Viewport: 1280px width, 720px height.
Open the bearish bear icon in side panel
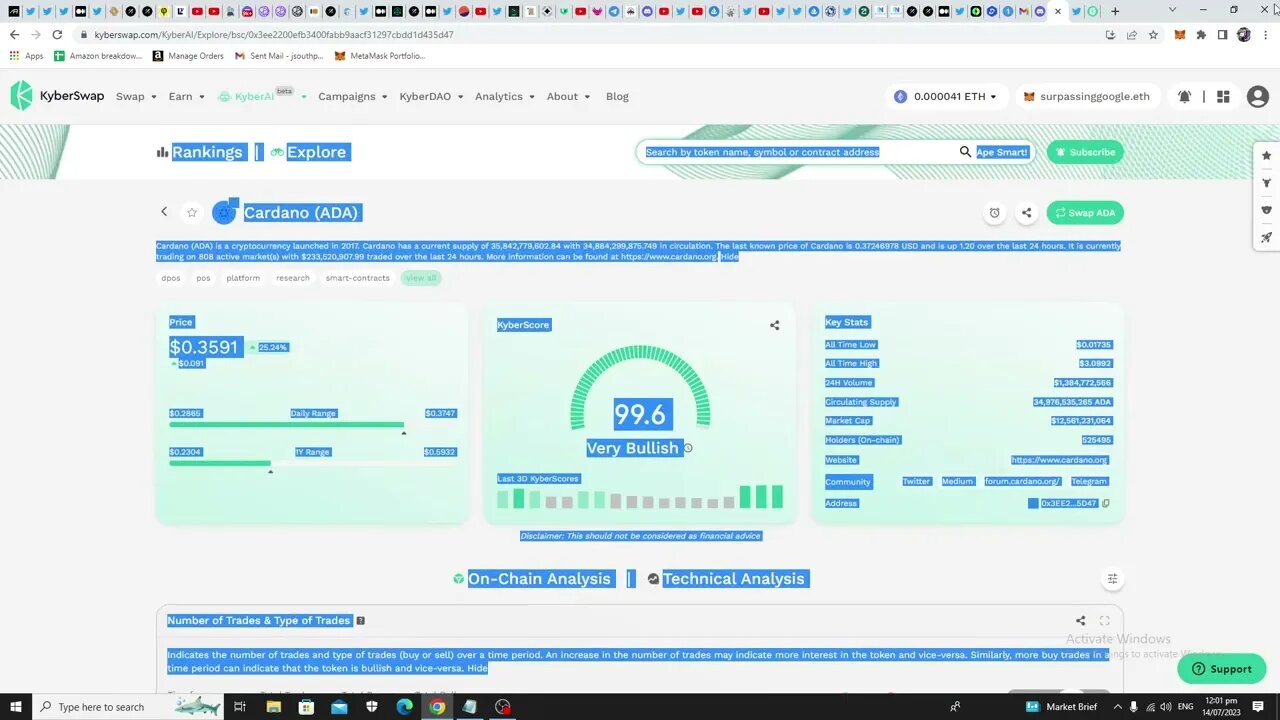pos(1266,210)
